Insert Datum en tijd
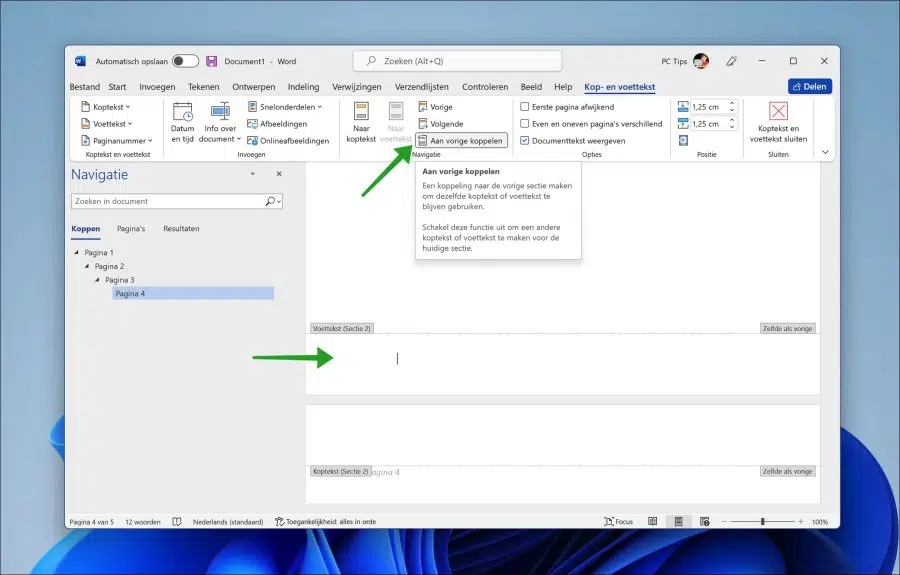This screenshot has height=575, width=900. point(183,122)
